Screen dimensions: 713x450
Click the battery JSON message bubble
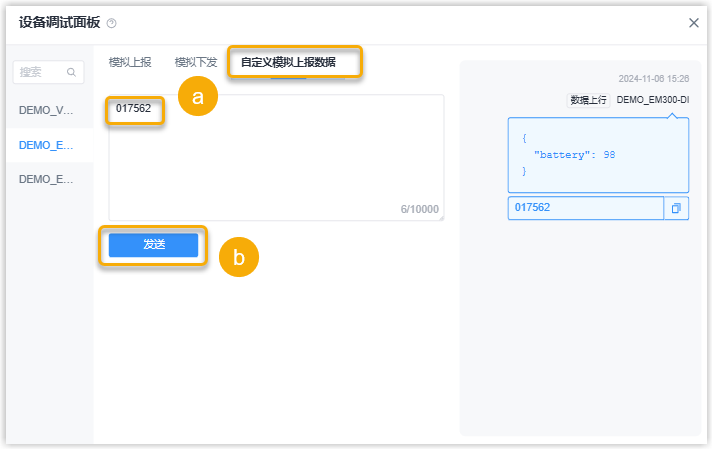(x=598, y=155)
